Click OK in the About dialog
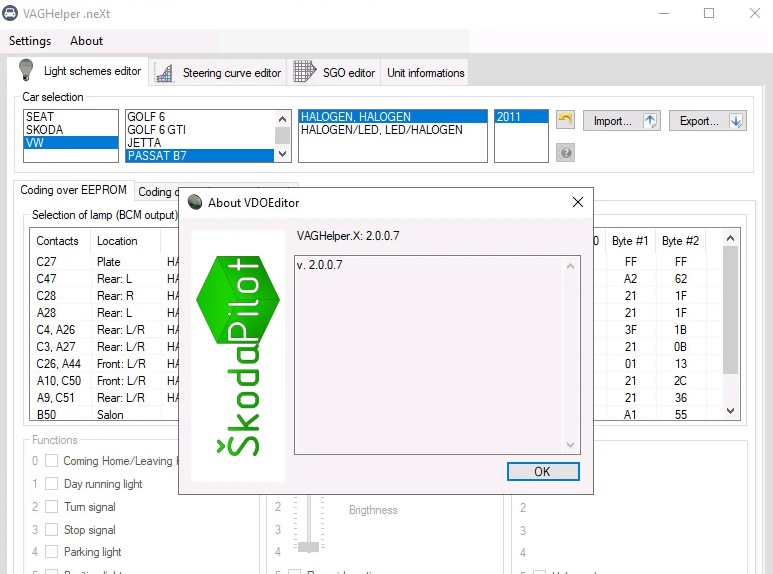The height and width of the screenshot is (574, 773). pos(542,471)
